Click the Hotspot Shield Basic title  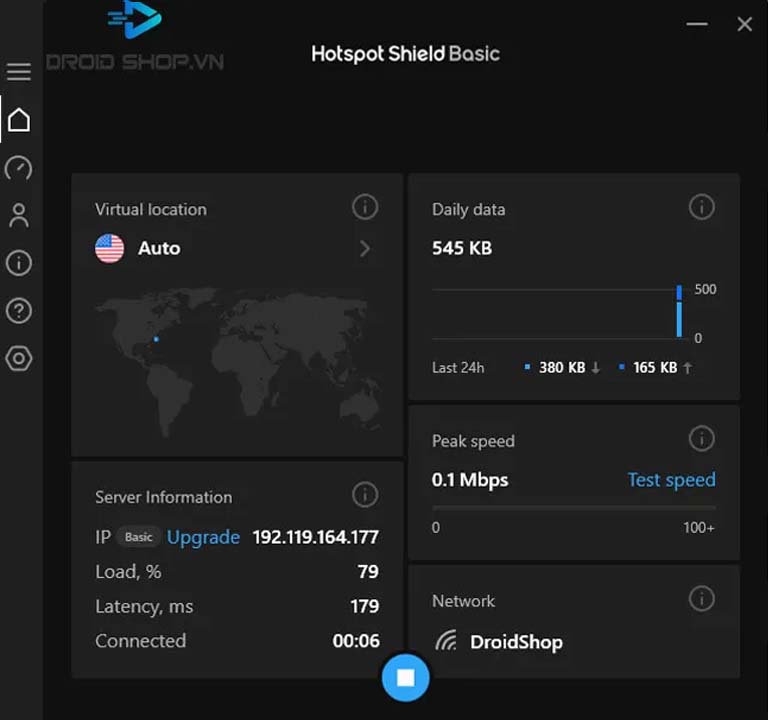406,54
